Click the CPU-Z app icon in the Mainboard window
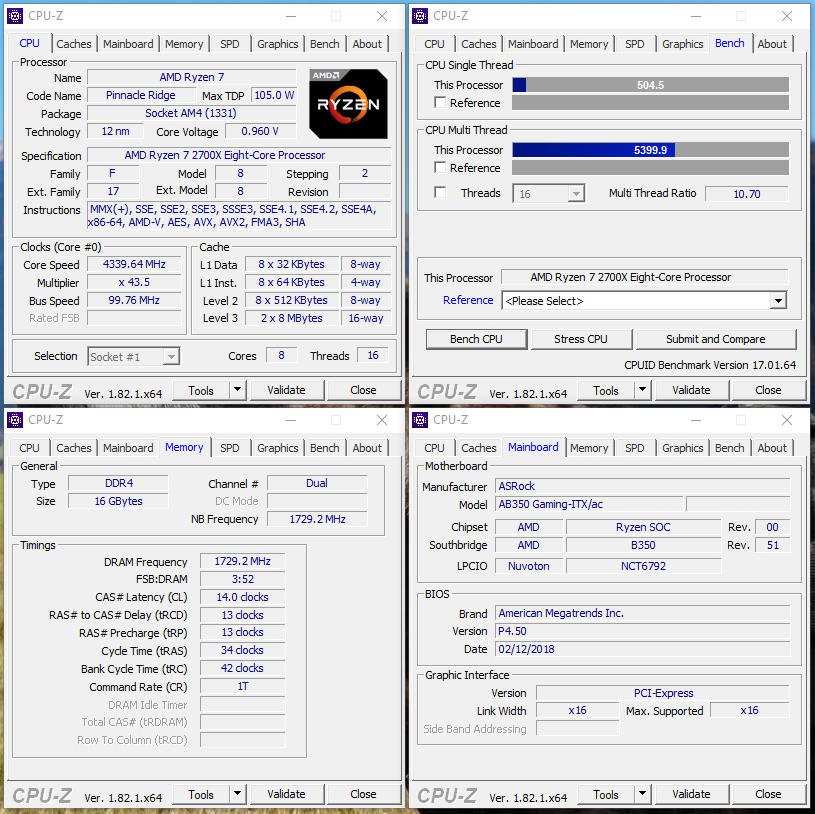The image size is (815, 814). [420, 420]
